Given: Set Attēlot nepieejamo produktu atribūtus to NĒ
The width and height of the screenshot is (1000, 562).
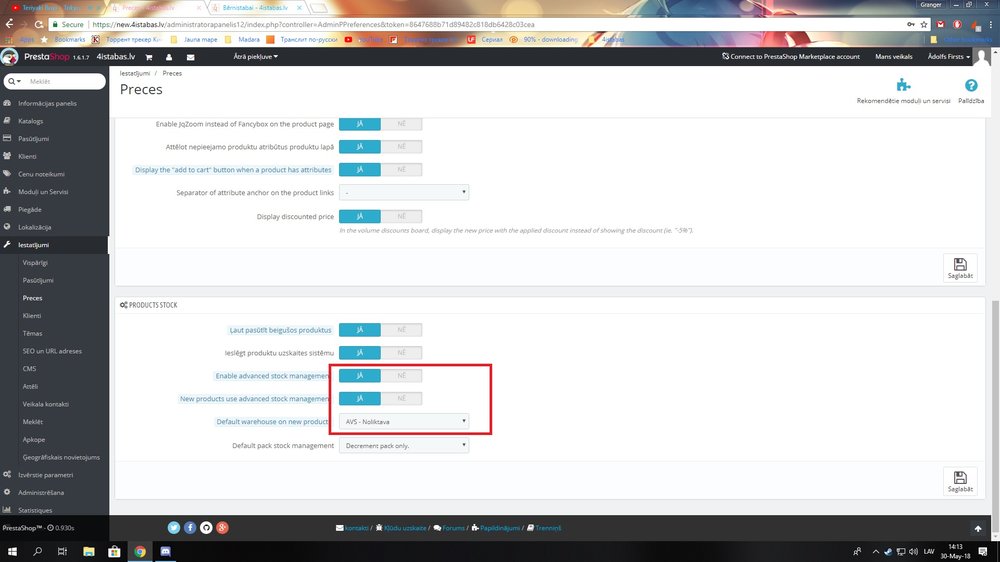Looking at the screenshot, I should (x=401, y=147).
